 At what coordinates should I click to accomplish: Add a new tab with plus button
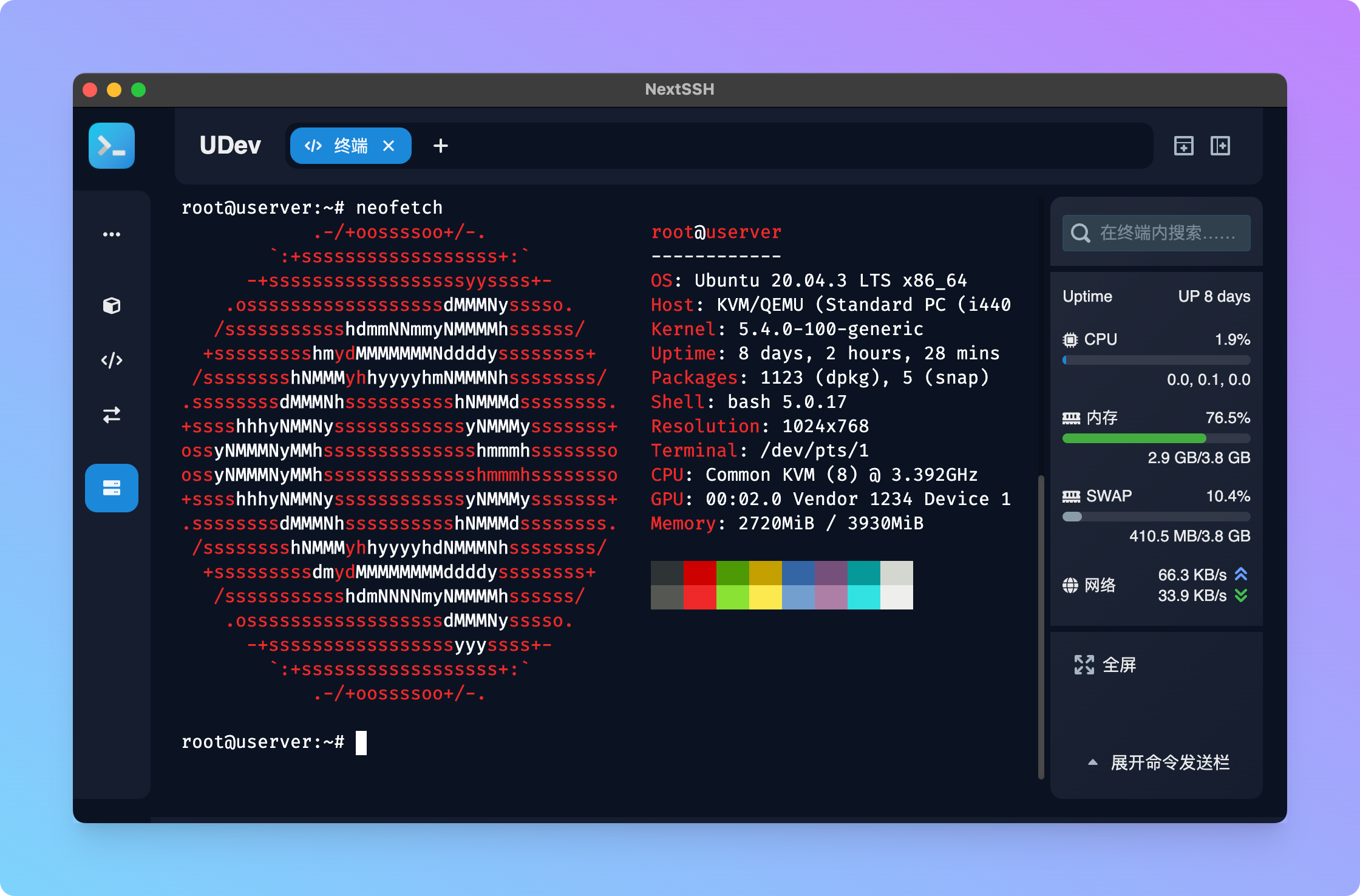click(441, 146)
